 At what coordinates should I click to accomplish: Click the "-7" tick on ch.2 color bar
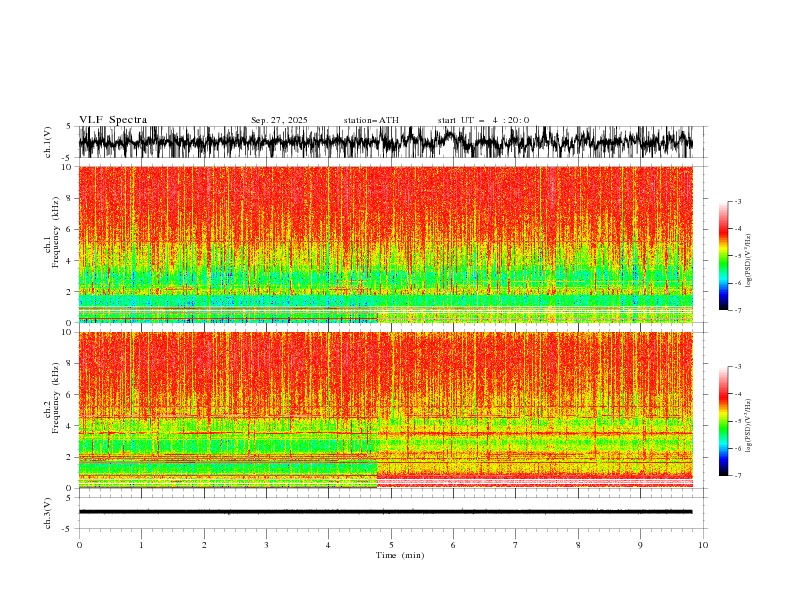coord(738,476)
